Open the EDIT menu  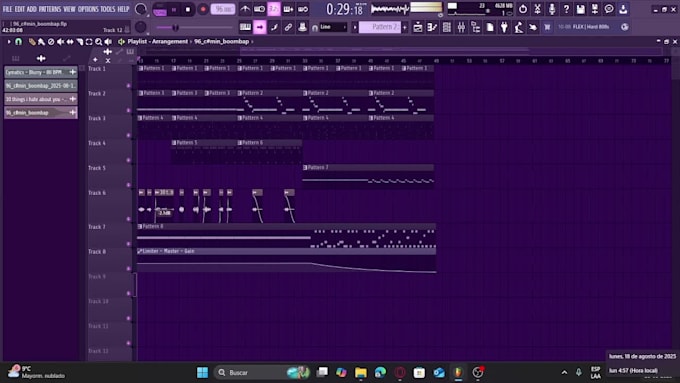tap(20, 9)
